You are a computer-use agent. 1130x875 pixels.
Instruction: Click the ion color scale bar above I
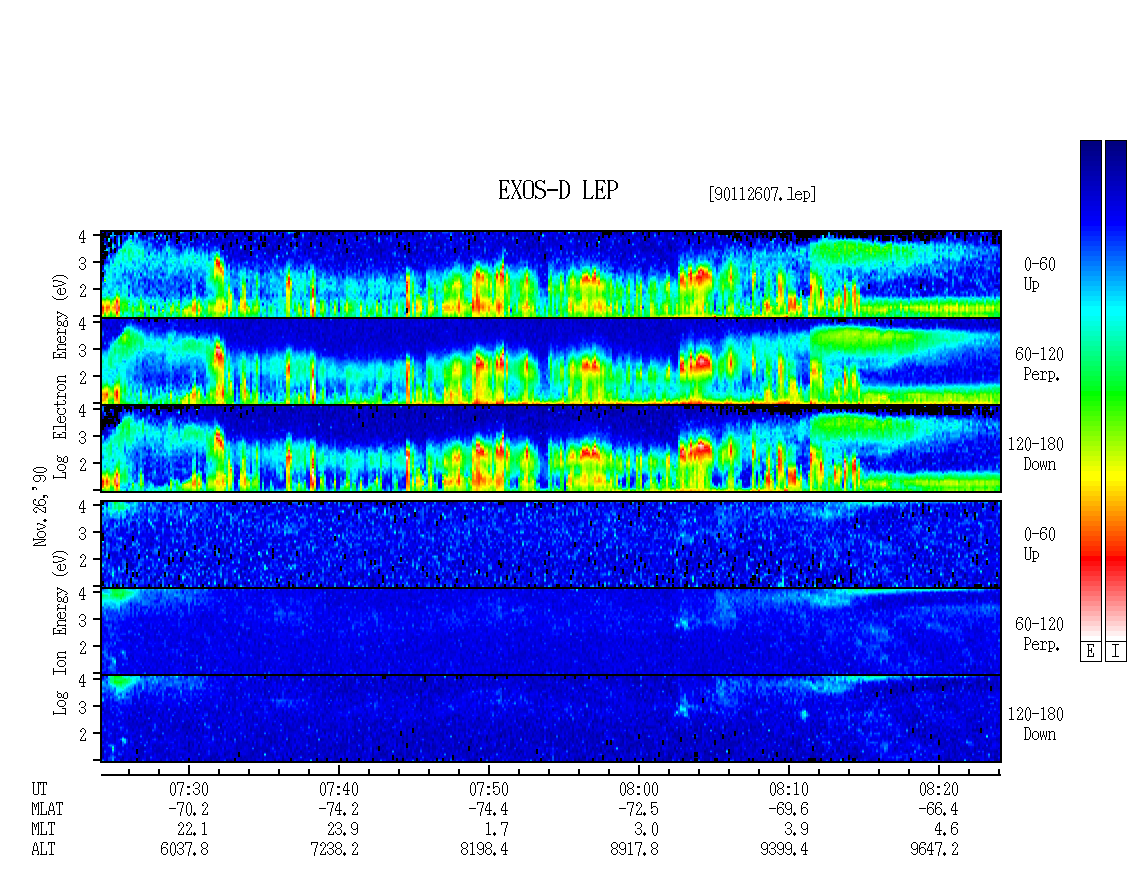pyautogui.click(x=1116, y=390)
